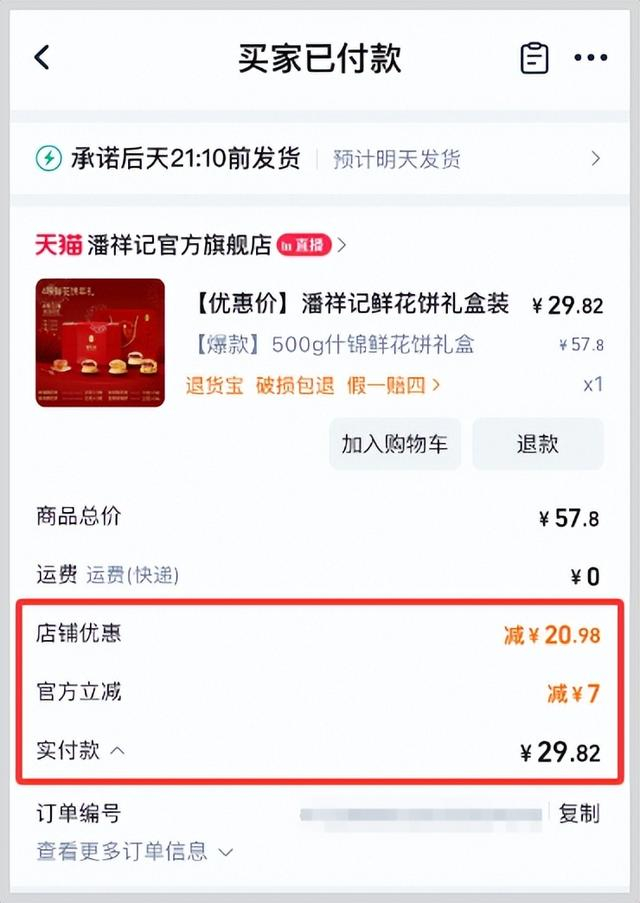Expand 查看更多订单信息
Viewport: 640px width, 903px height.
(x=135, y=852)
